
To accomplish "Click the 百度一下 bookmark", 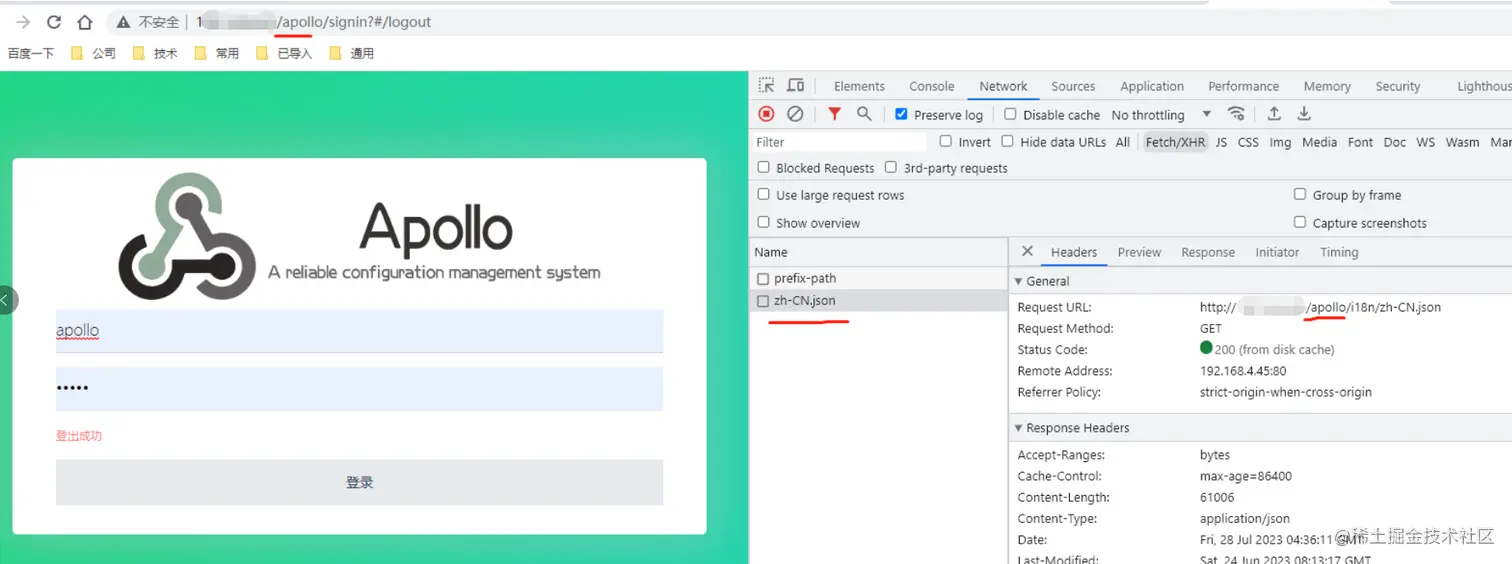I will click(31, 53).
